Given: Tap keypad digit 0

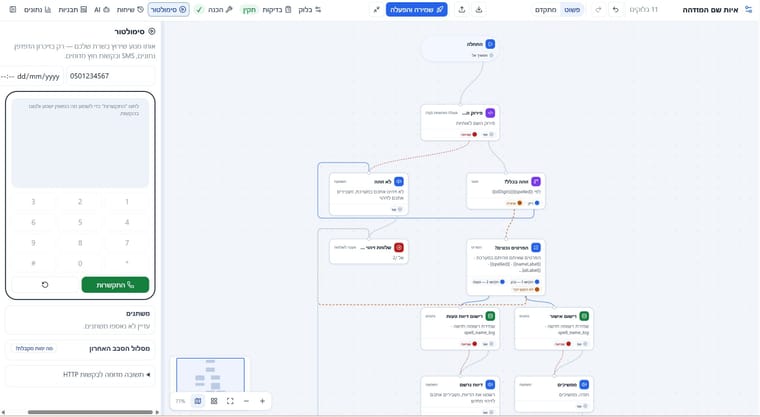Looking at the screenshot, I should click(x=80, y=263).
